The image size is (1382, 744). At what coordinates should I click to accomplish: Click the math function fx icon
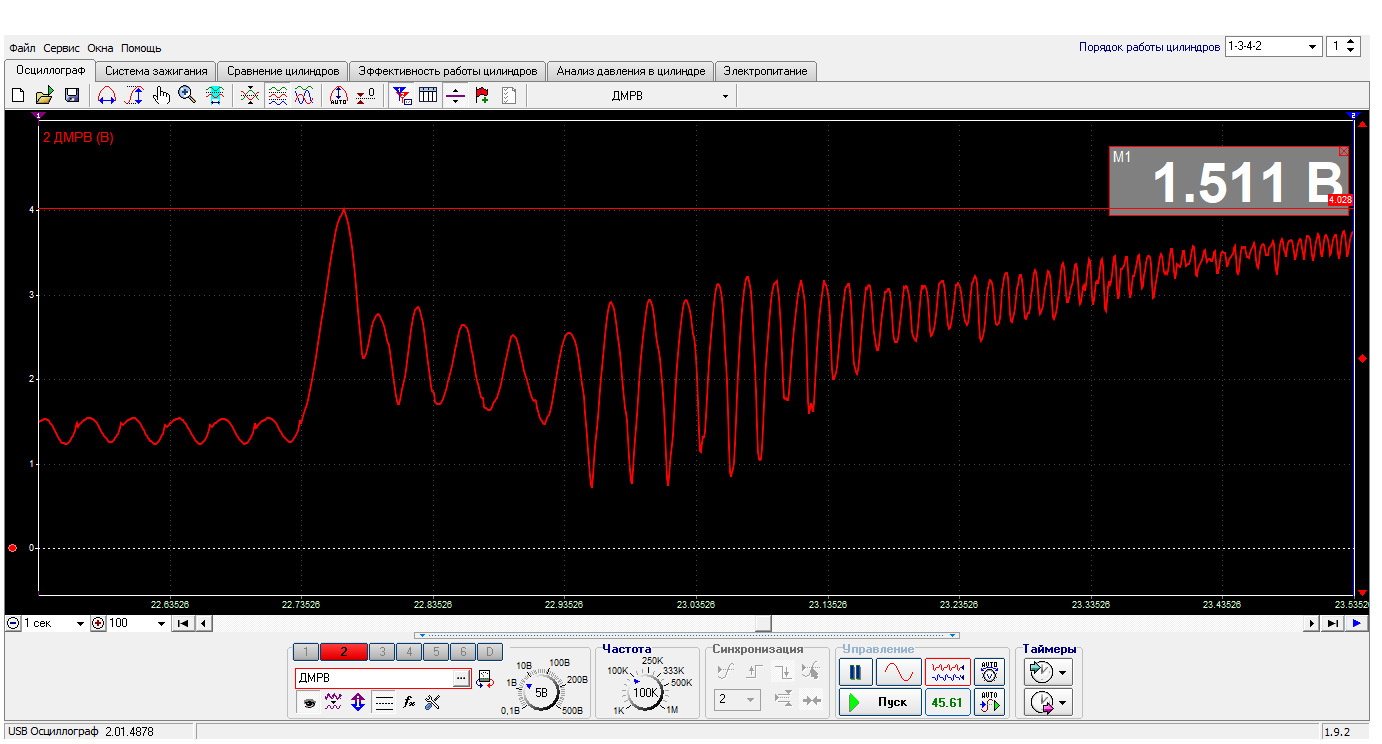[409, 703]
